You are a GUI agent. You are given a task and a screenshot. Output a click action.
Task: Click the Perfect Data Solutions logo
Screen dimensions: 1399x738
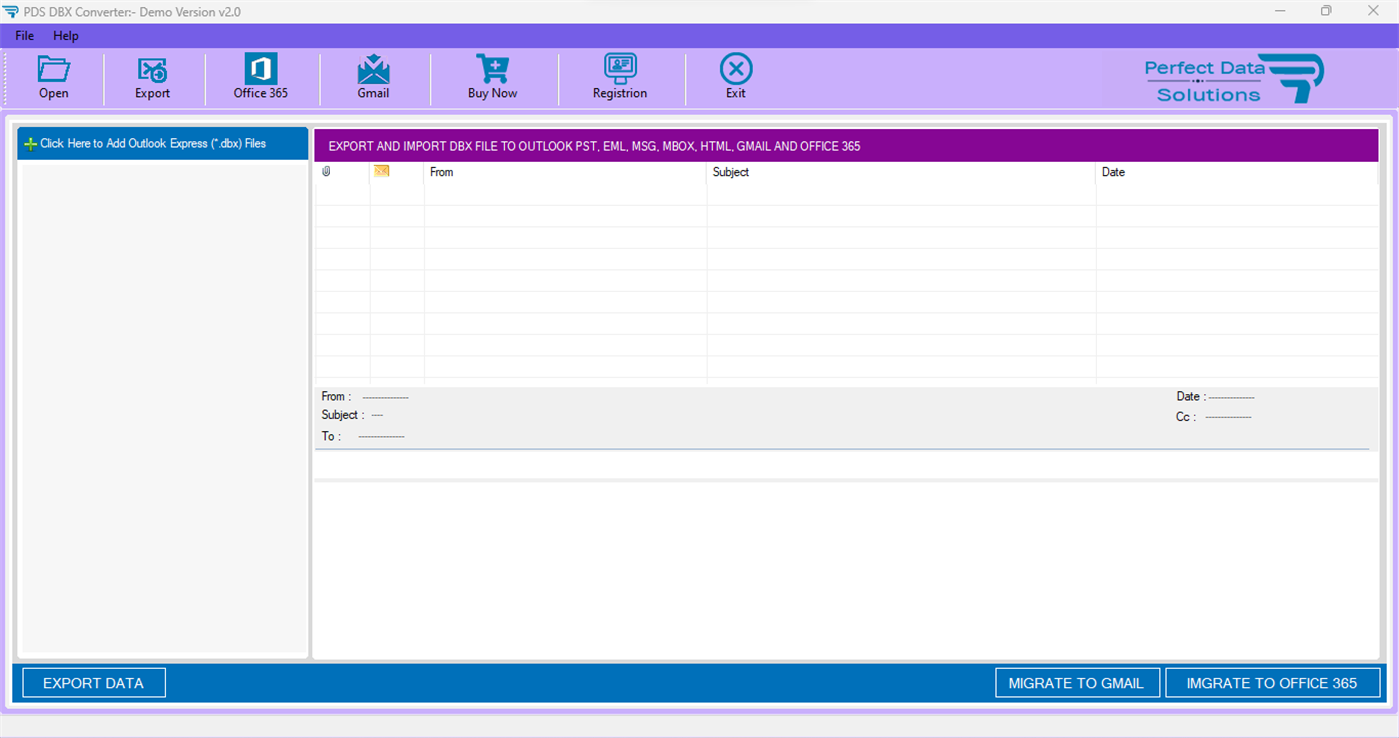click(1234, 77)
